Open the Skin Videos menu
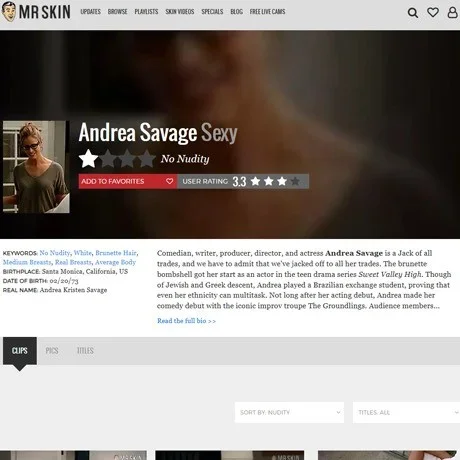This screenshot has height=460, width=460. click(x=180, y=12)
